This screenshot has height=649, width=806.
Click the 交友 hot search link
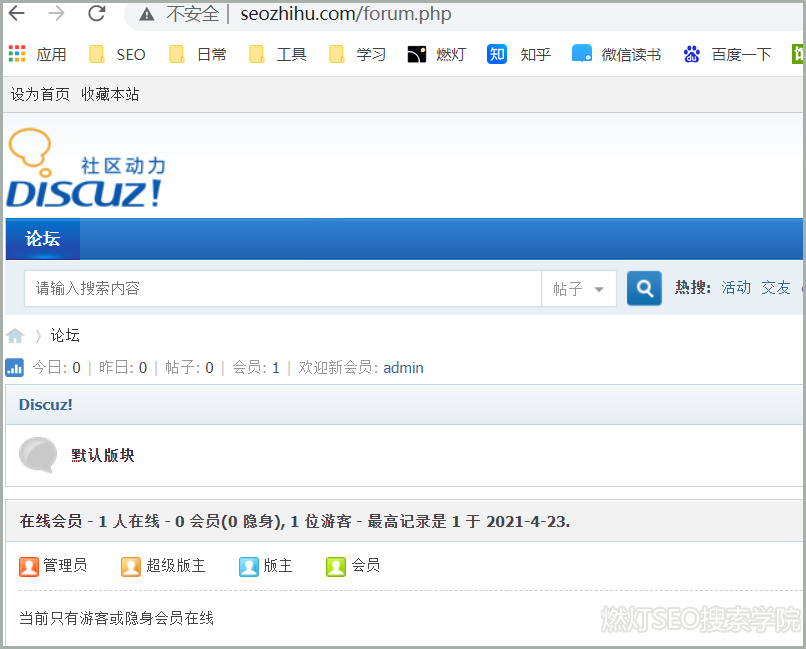(776, 287)
